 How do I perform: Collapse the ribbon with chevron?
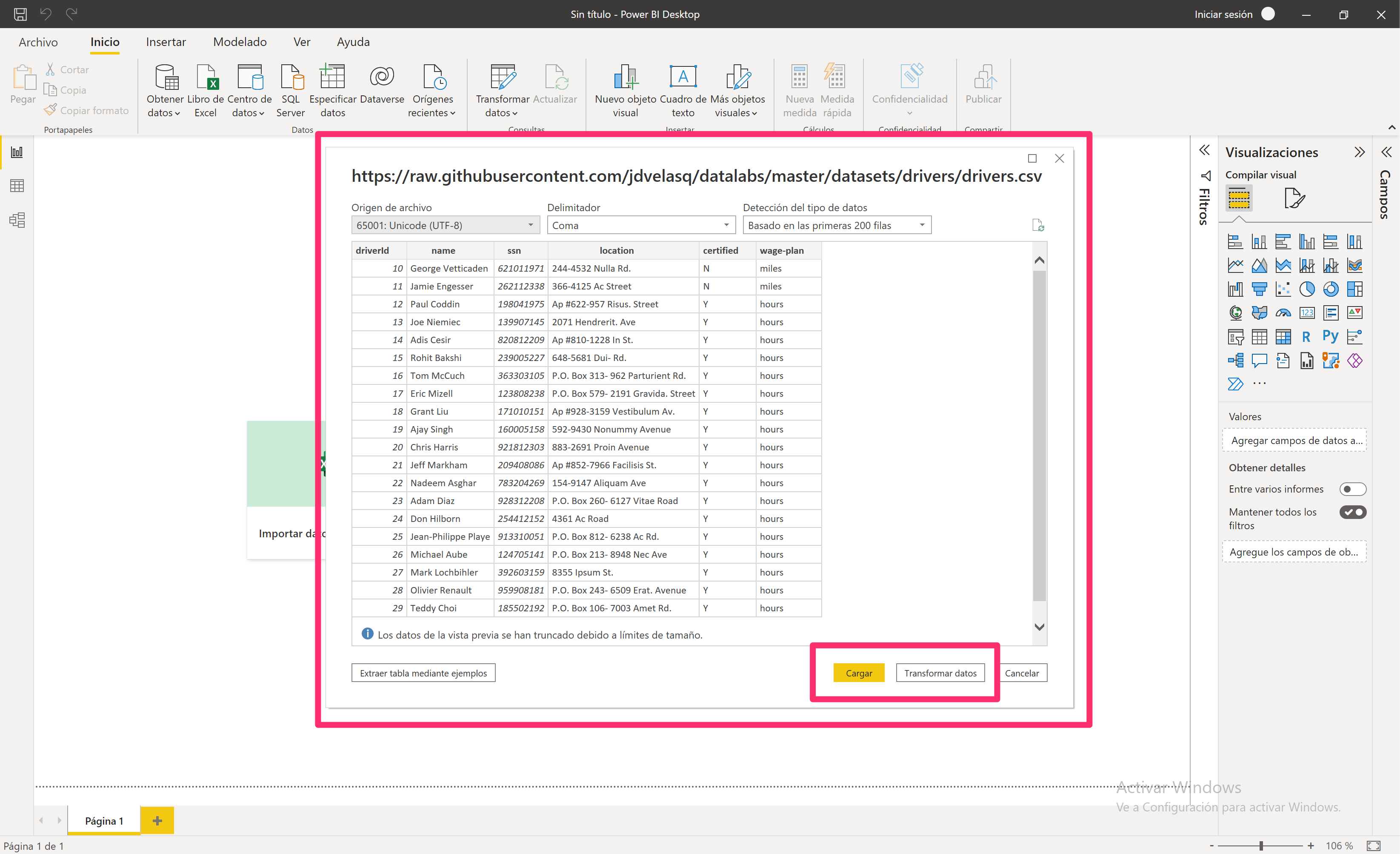click(1391, 128)
